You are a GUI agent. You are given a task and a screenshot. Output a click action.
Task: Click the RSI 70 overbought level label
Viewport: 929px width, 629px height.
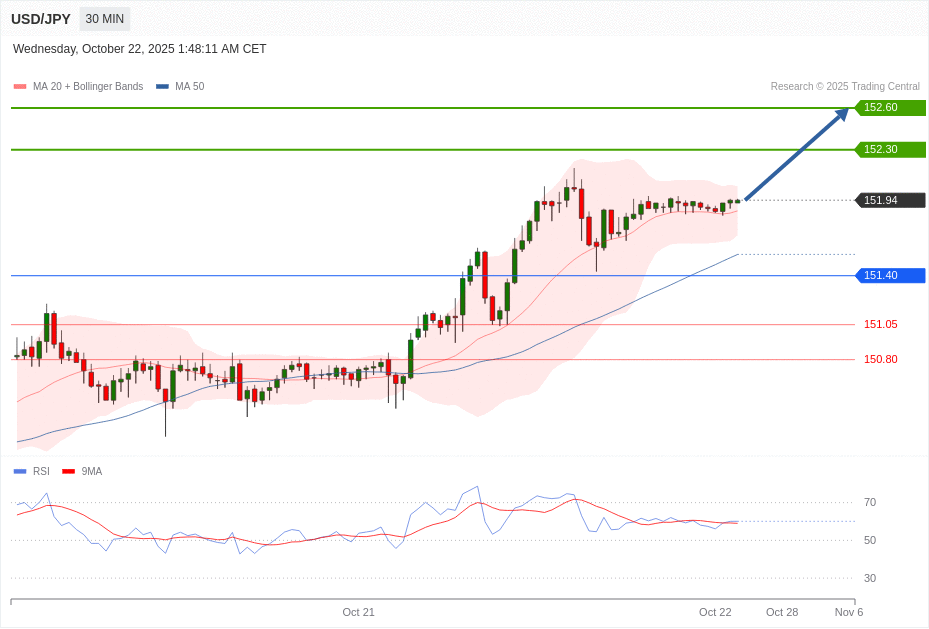(x=870, y=502)
